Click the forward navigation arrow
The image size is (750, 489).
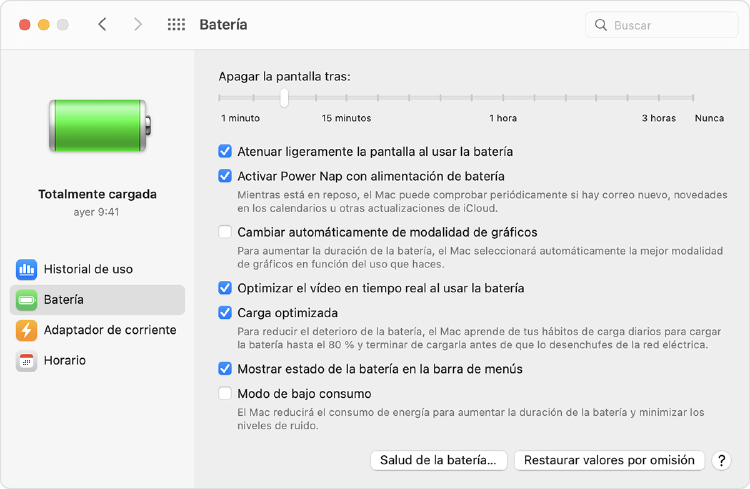tap(138, 24)
